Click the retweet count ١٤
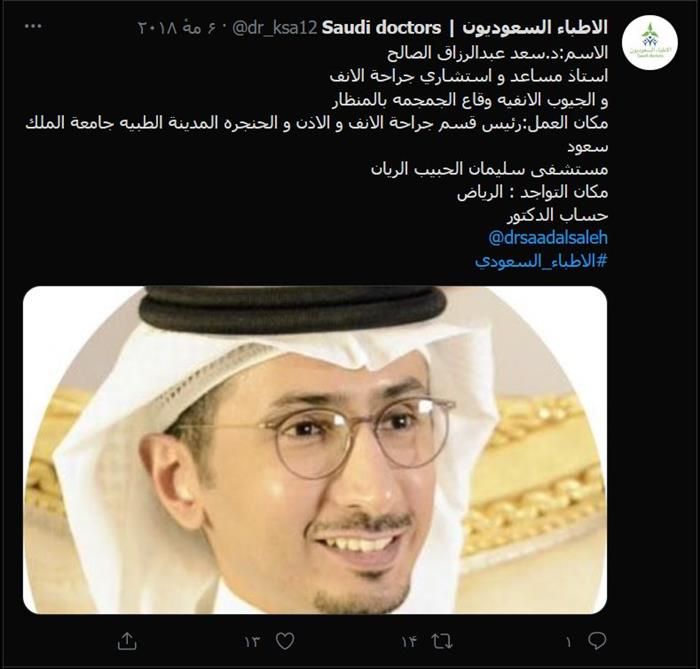This screenshot has width=700, height=669. point(408,642)
